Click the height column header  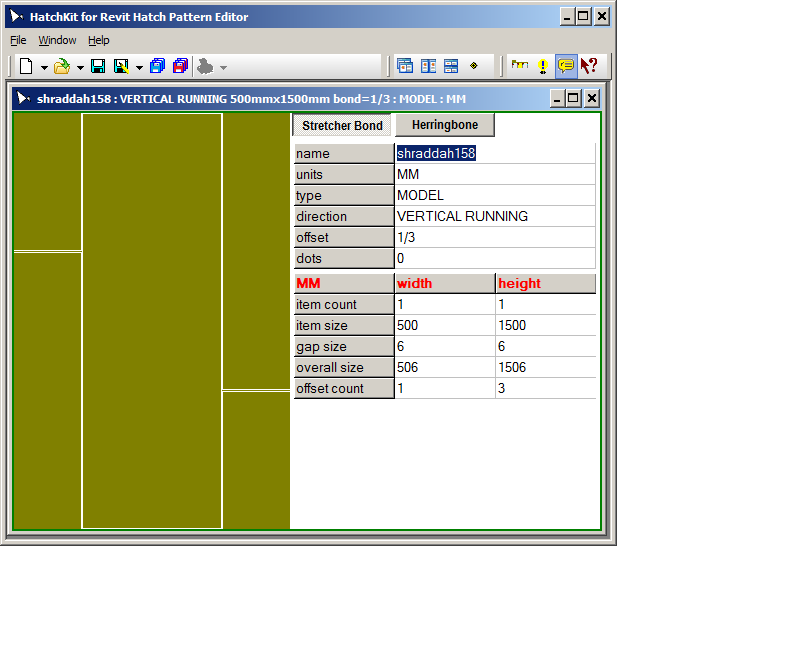546,283
